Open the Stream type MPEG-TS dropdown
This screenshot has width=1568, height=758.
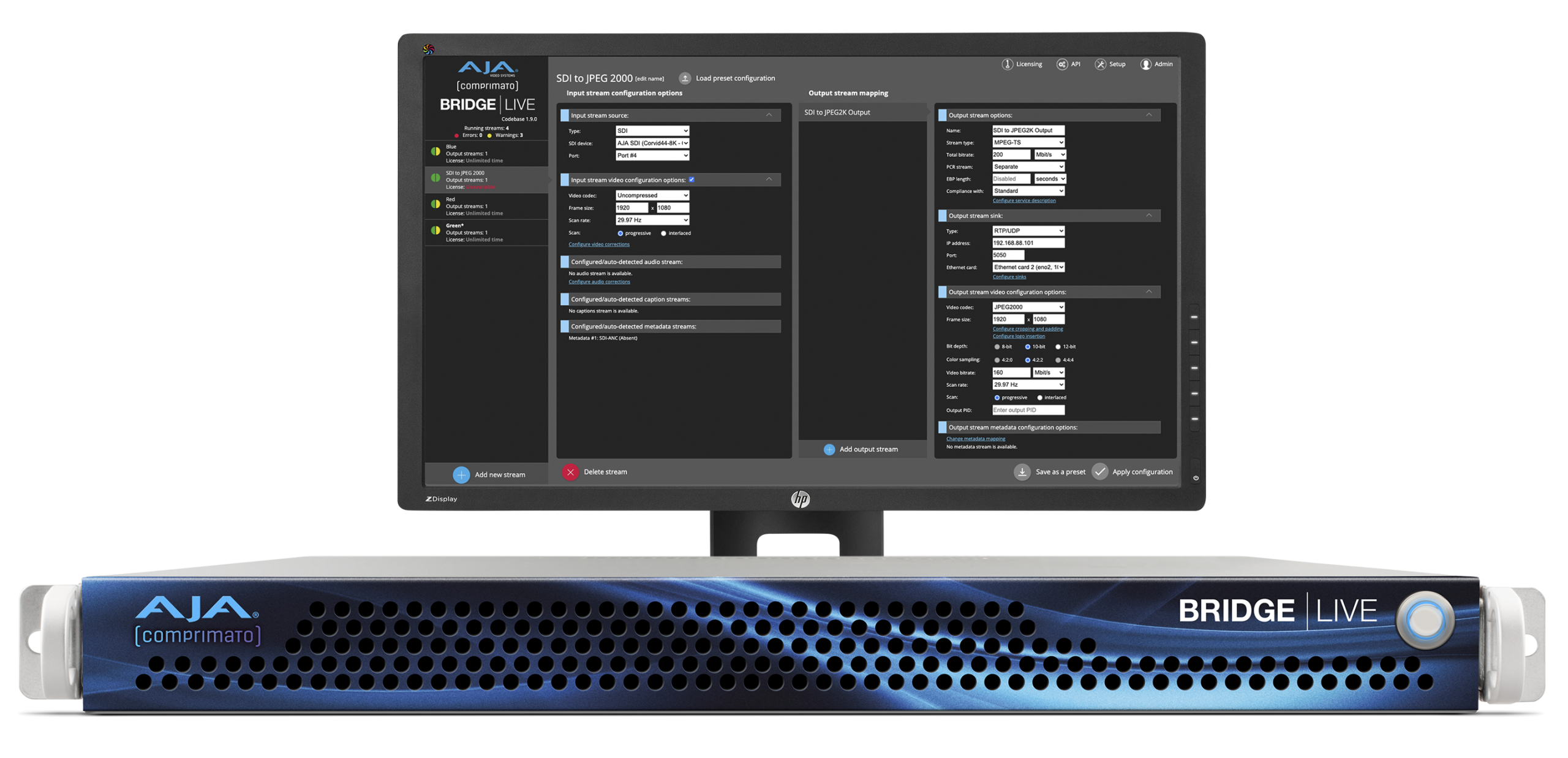pos(1028,142)
